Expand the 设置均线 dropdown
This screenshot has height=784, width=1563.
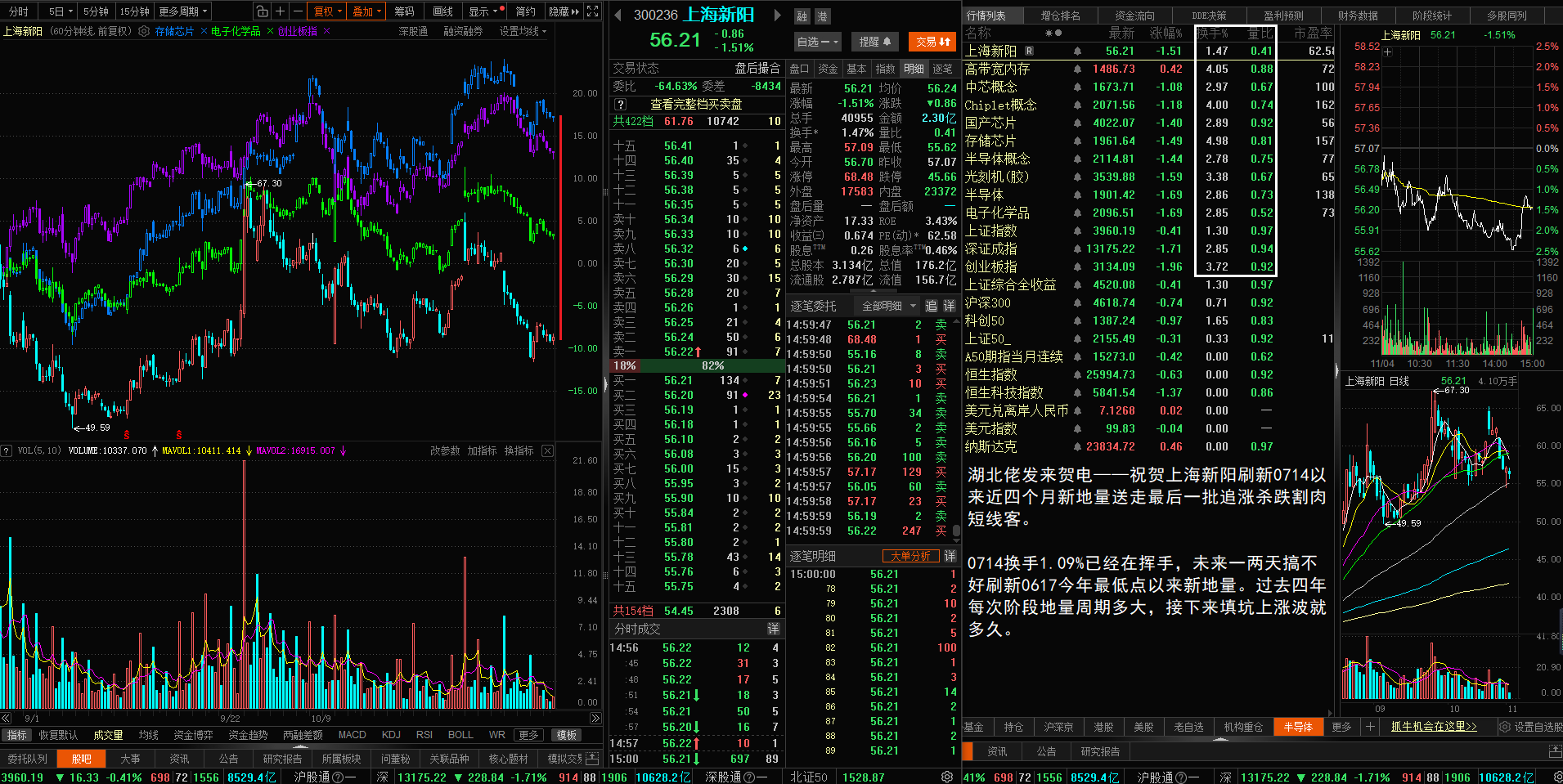(x=523, y=31)
